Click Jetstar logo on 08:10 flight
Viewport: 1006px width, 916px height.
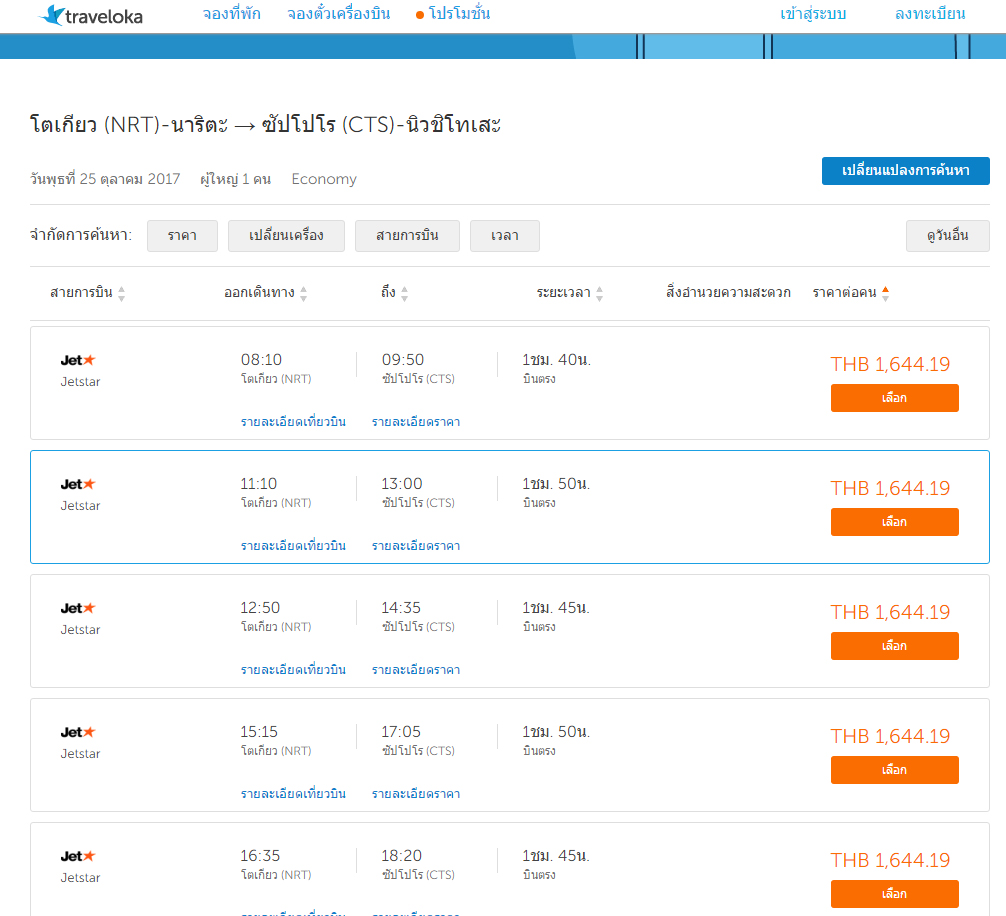point(78,360)
